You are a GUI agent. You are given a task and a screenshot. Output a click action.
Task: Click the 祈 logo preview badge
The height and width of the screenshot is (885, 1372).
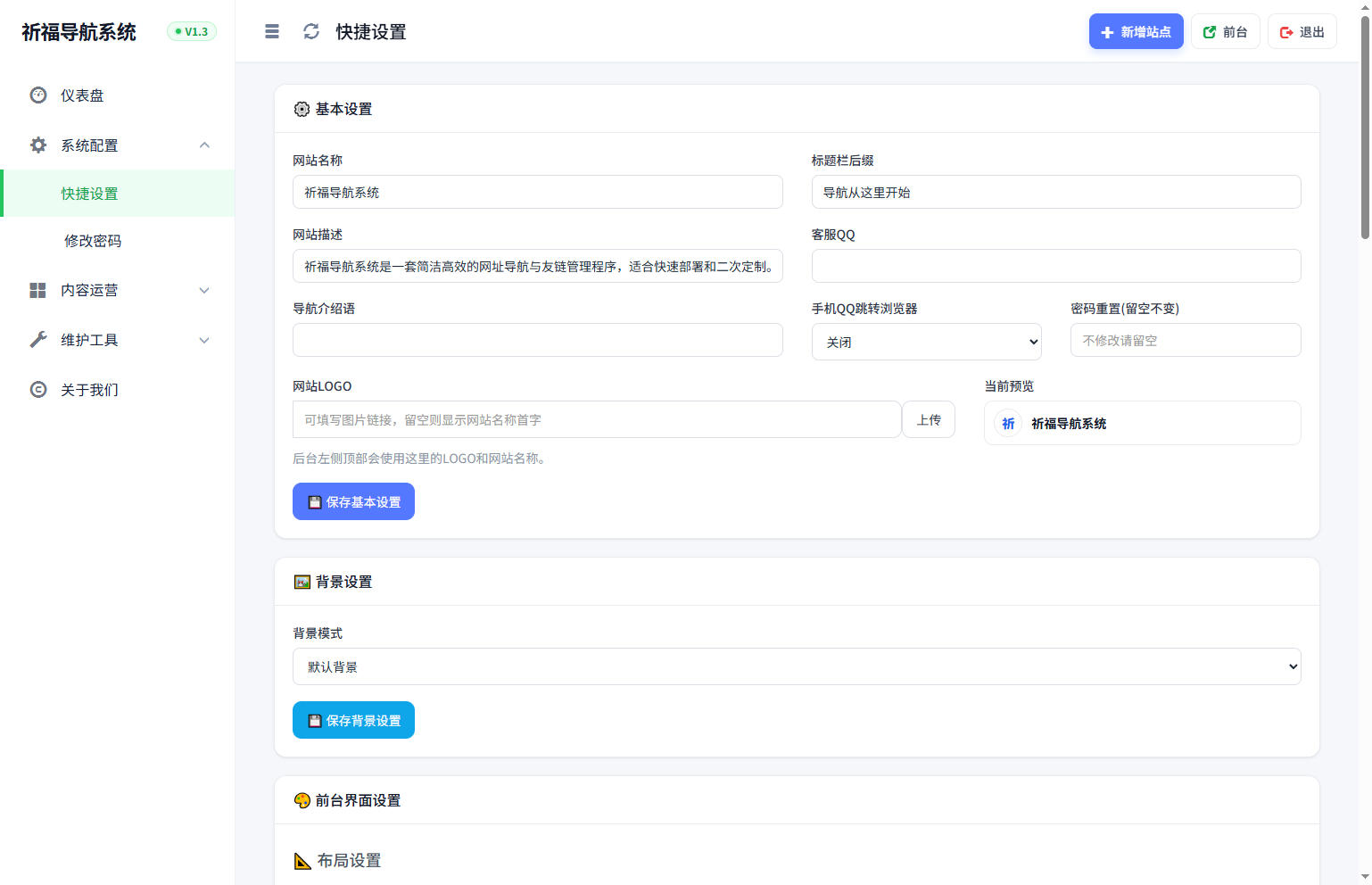pos(1008,424)
